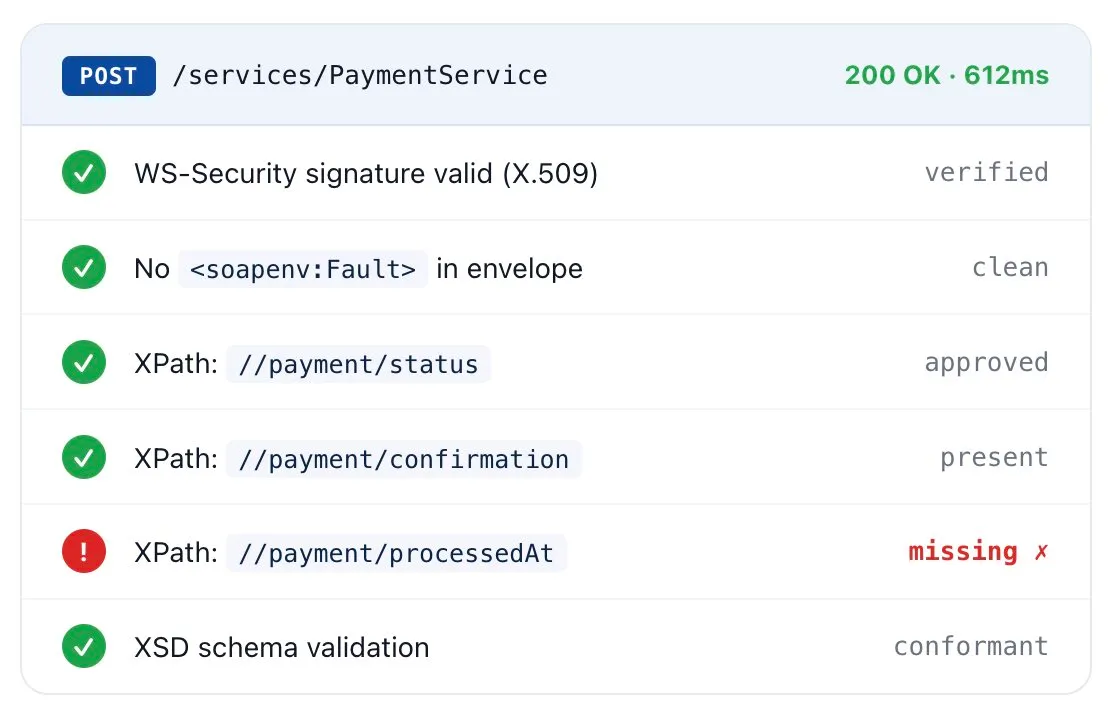
Task: Select WS-Security signature valid (X.509) text
Action: coord(366,173)
